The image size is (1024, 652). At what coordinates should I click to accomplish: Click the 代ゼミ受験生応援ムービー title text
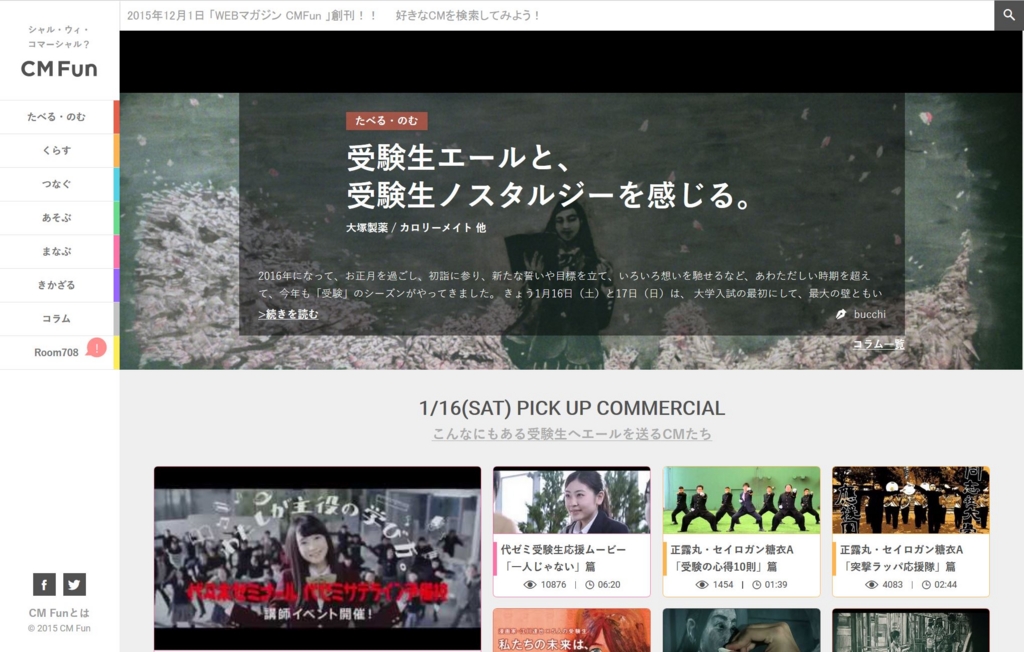point(564,558)
